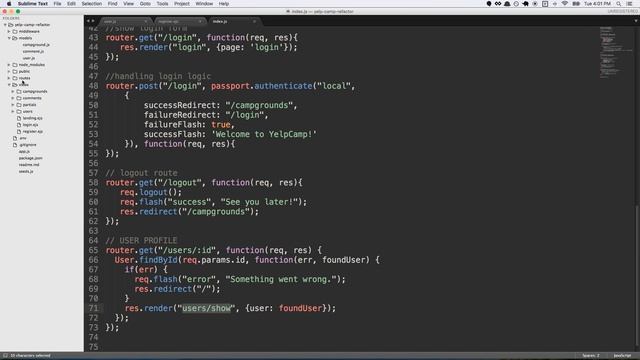Open Notification Center icon

(629, 4)
